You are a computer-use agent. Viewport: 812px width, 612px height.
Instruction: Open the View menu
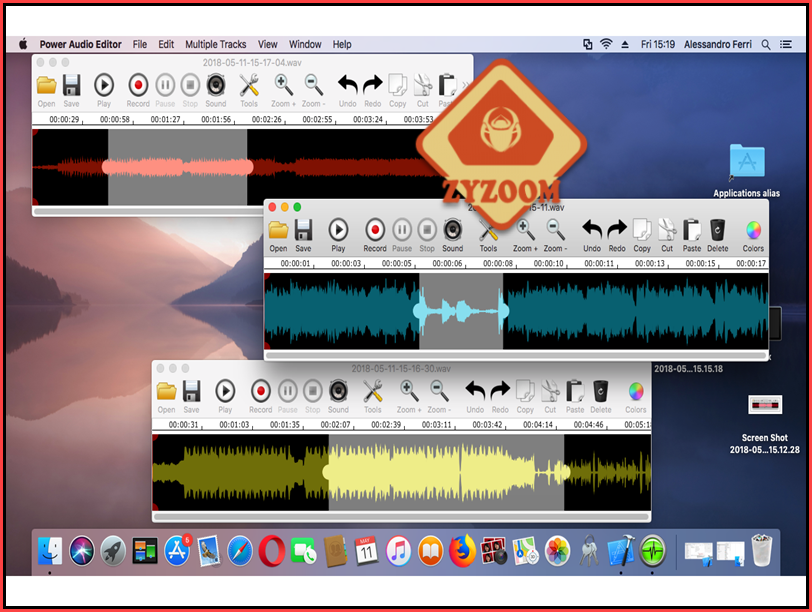coord(268,45)
